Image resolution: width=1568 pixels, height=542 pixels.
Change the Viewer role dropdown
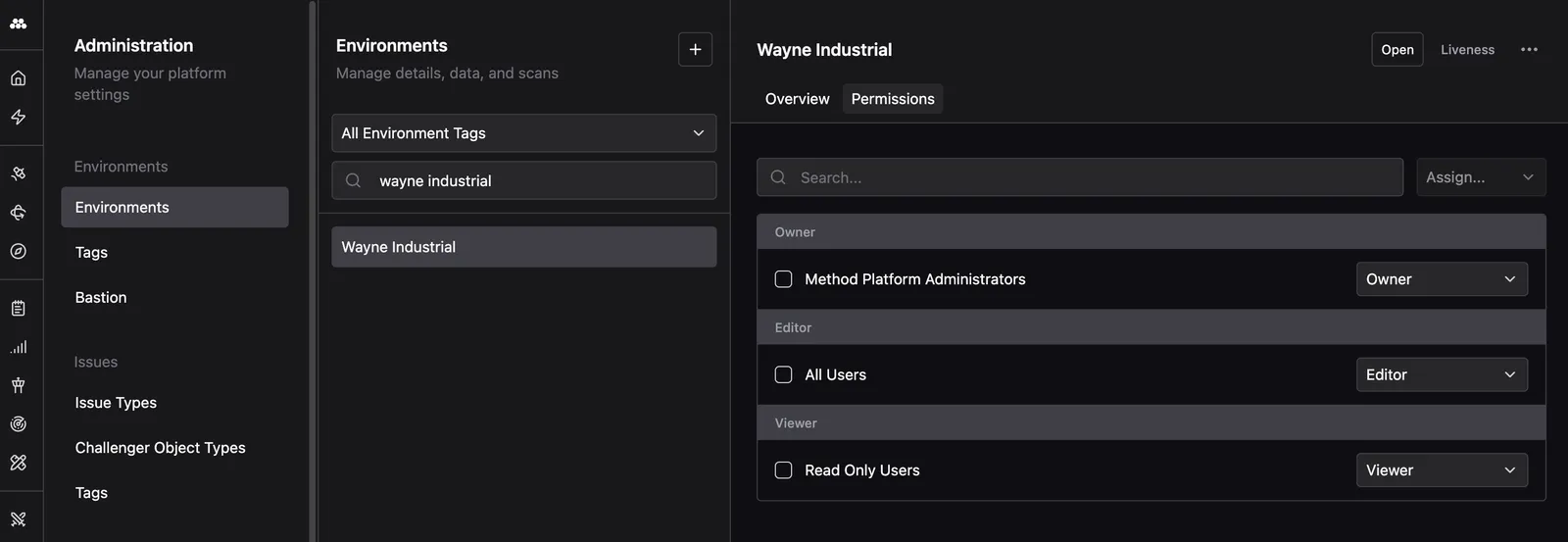(x=1442, y=470)
